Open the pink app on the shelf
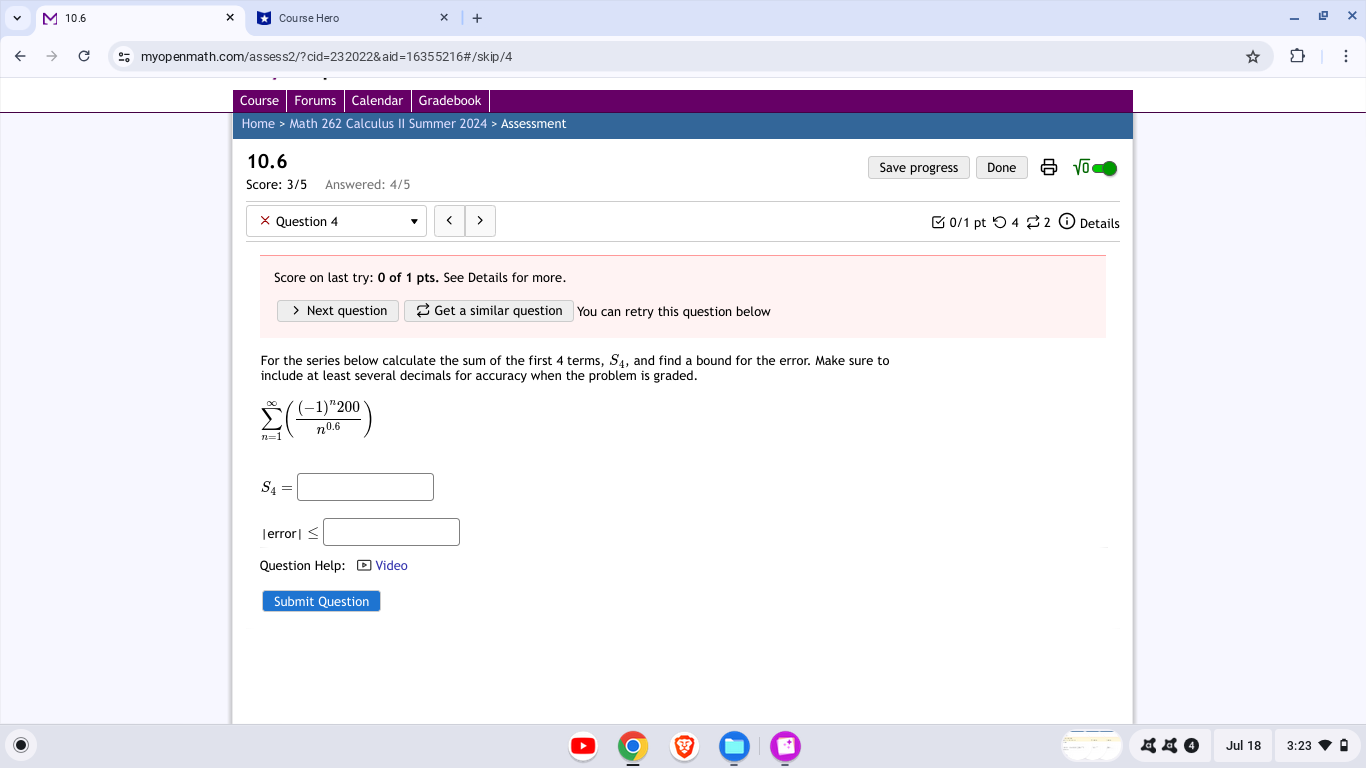The width and height of the screenshot is (1366, 768). [x=785, y=746]
